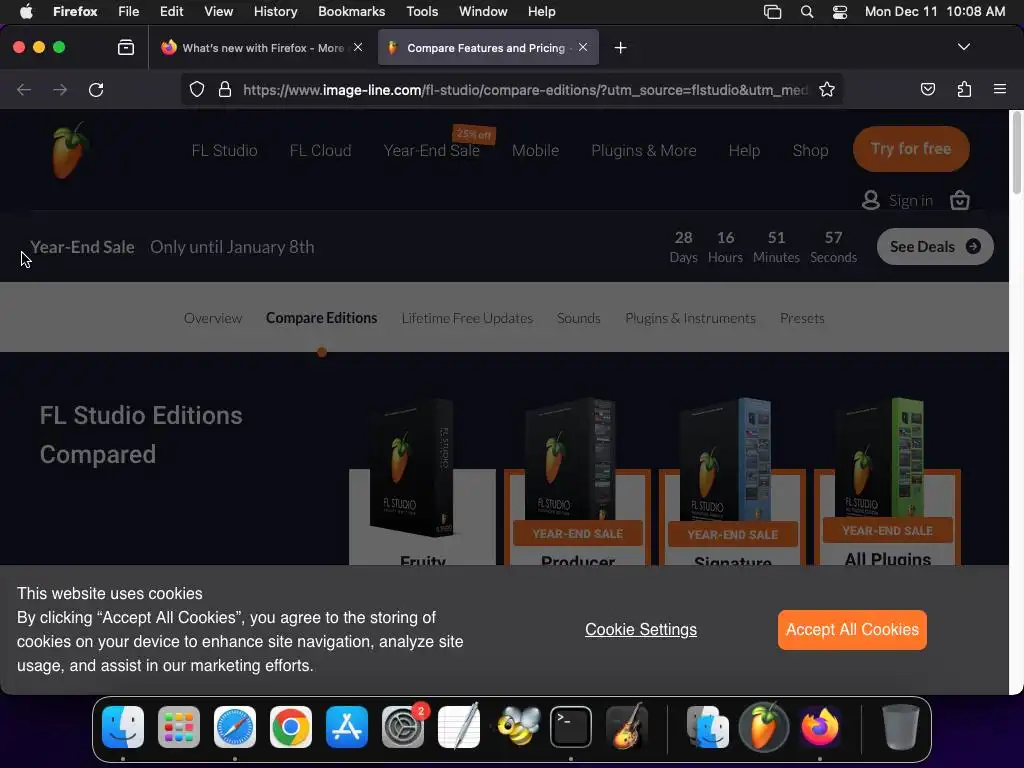The image size is (1024, 768).
Task: Bookmark this page with the star icon
Action: point(827,89)
